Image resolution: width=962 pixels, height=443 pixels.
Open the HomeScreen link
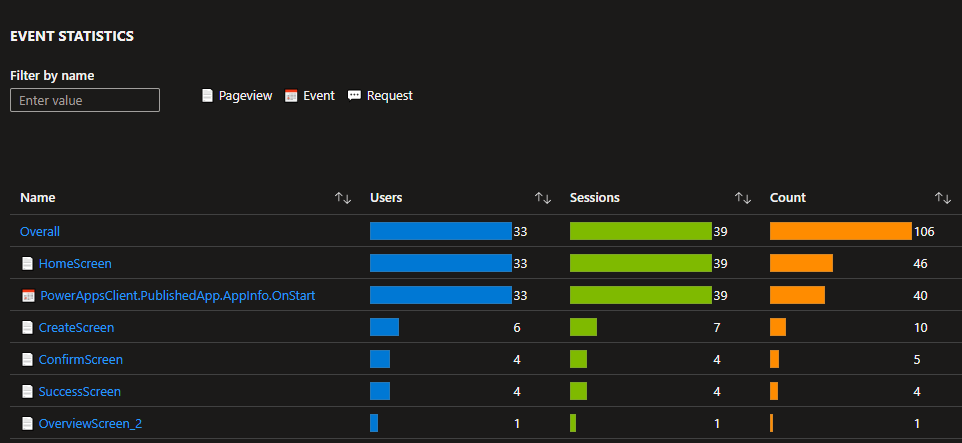tap(75, 264)
